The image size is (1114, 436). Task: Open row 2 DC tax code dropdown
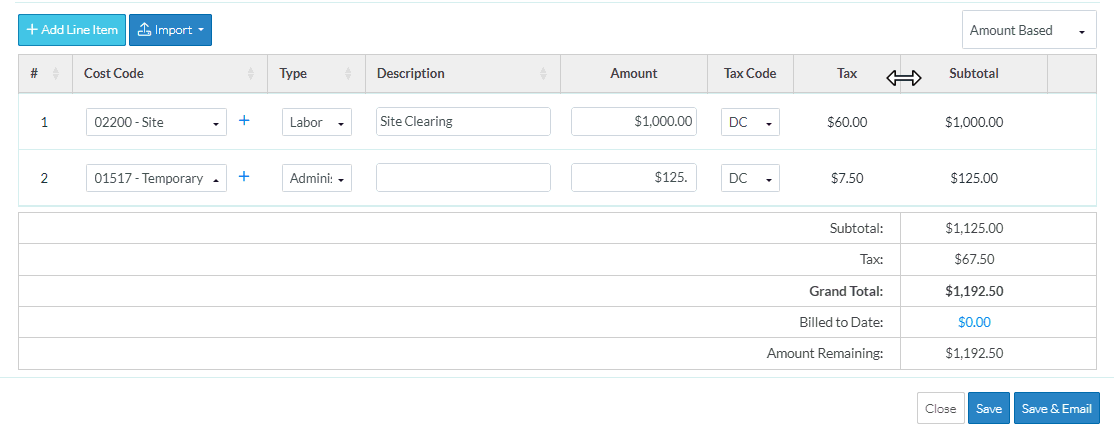(x=749, y=178)
